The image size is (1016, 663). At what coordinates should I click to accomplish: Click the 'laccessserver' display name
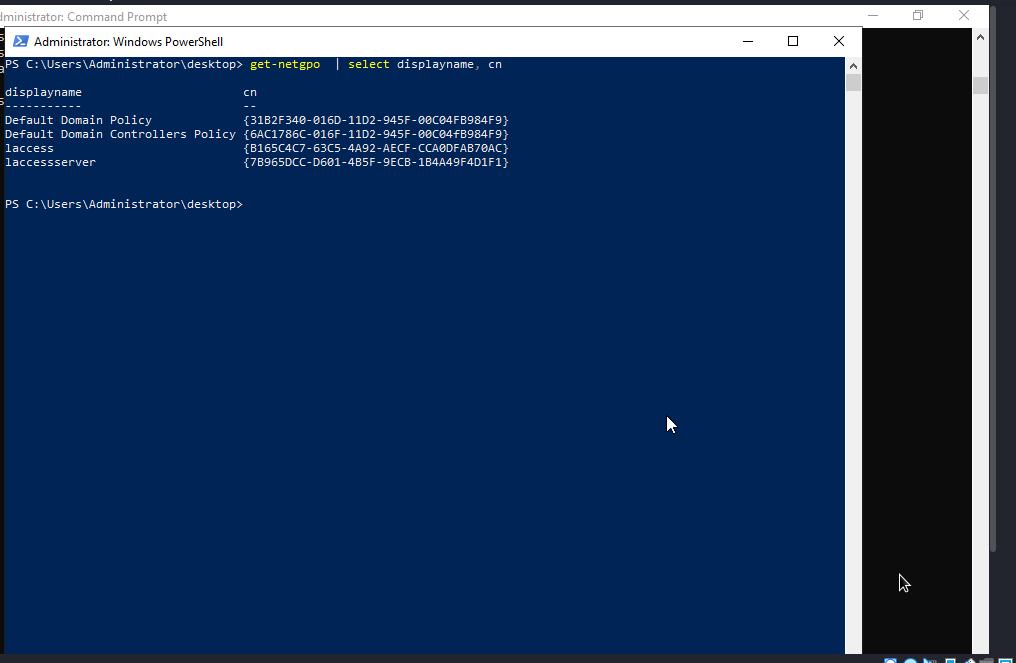tap(51, 162)
